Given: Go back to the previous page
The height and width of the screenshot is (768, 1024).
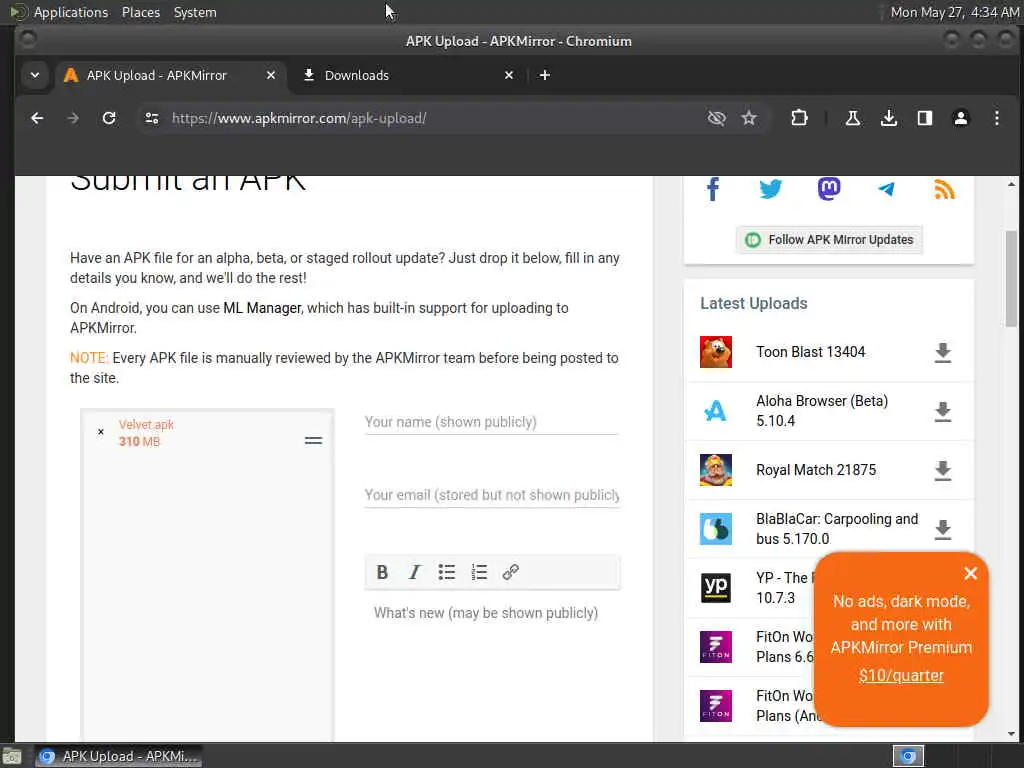Looking at the screenshot, I should click(37, 118).
